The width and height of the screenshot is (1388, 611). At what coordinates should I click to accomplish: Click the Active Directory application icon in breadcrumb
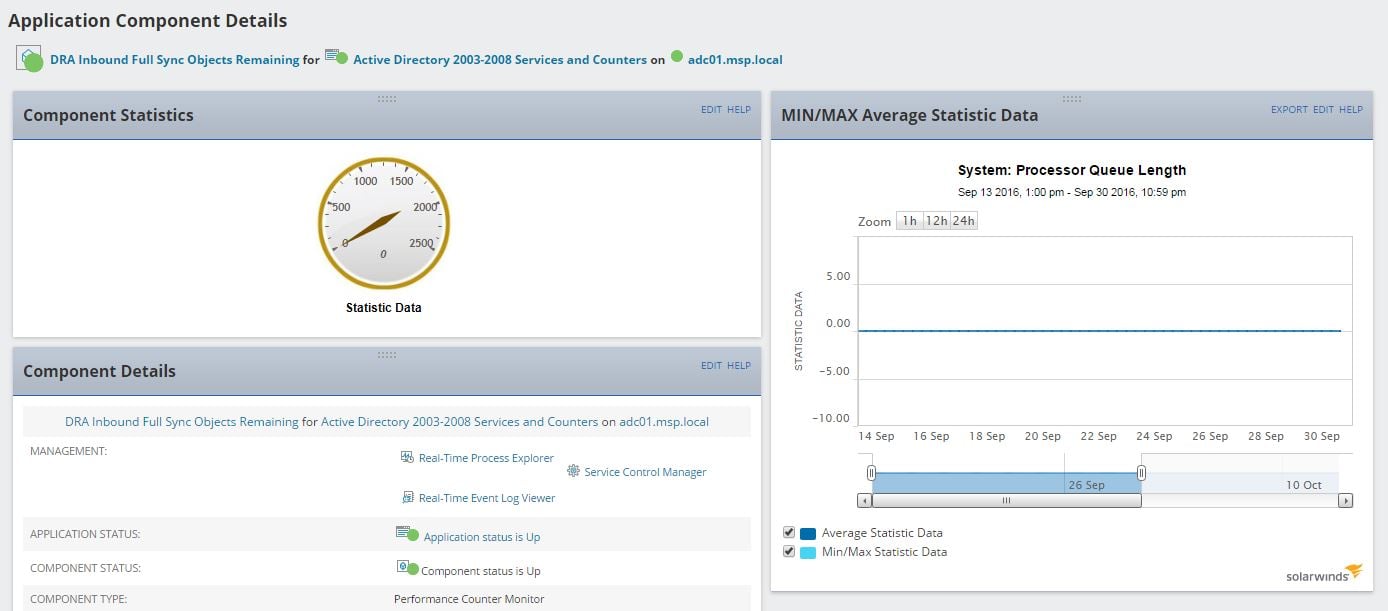point(336,58)
